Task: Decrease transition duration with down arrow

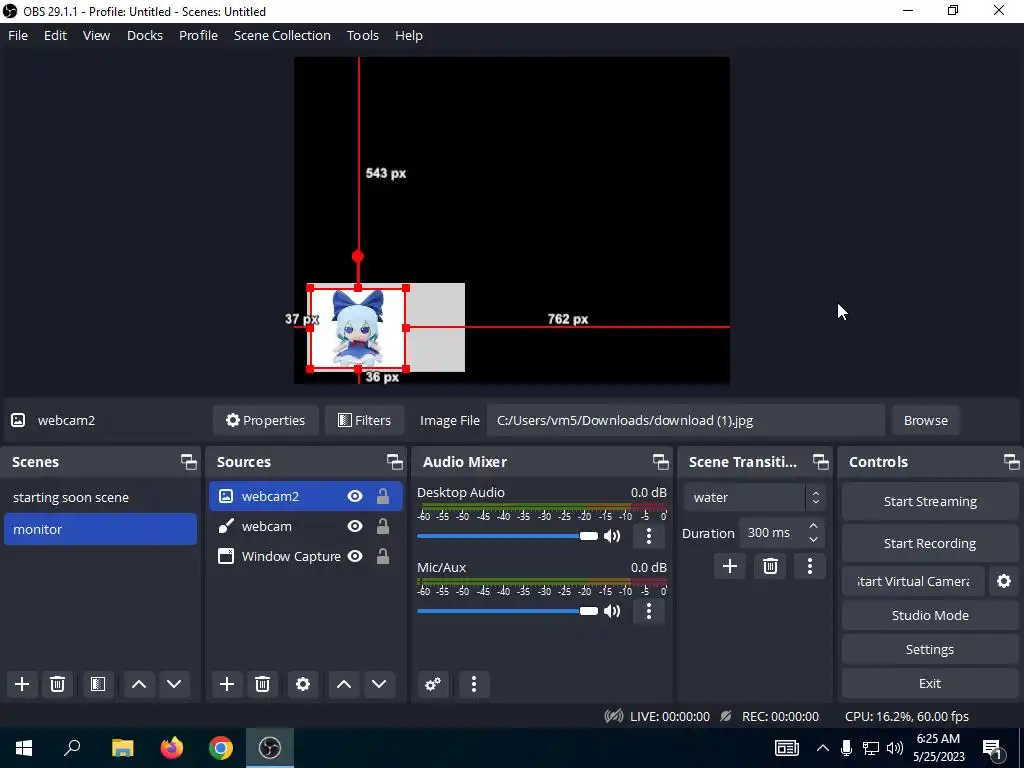Action: click(x=813, y=539)
